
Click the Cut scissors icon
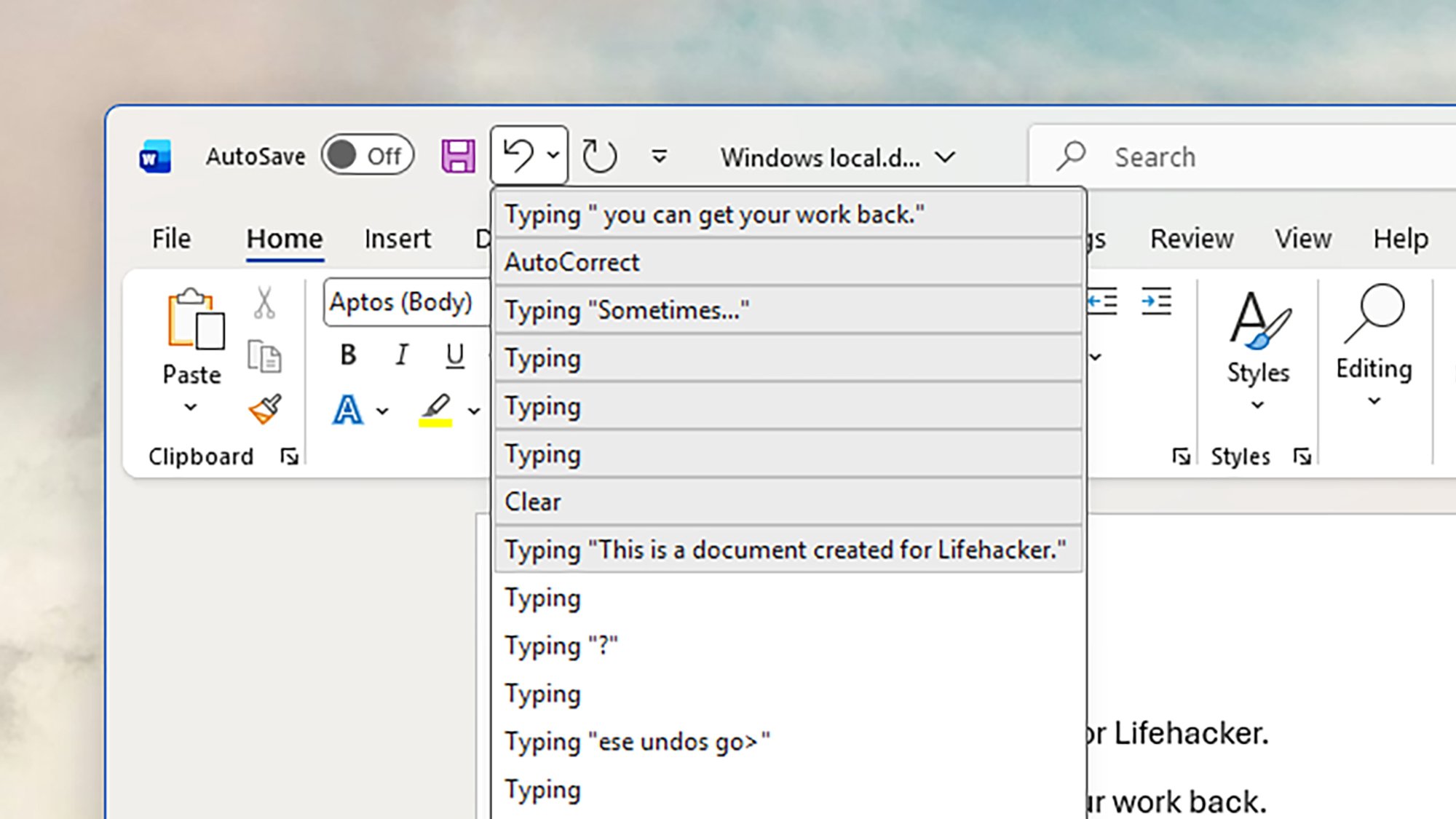(x=264, y=303)
